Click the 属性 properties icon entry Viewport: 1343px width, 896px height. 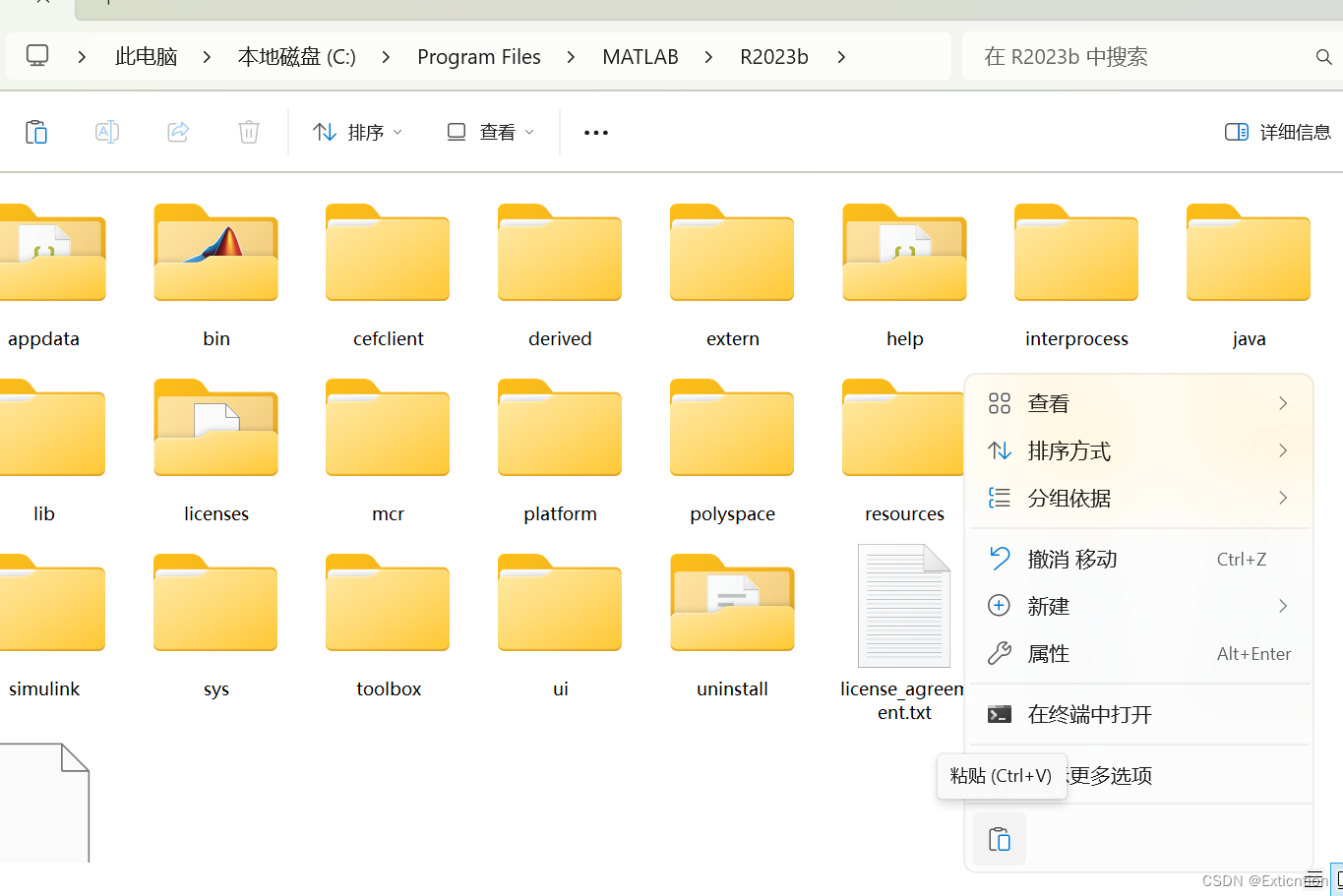click(1000, 653)
